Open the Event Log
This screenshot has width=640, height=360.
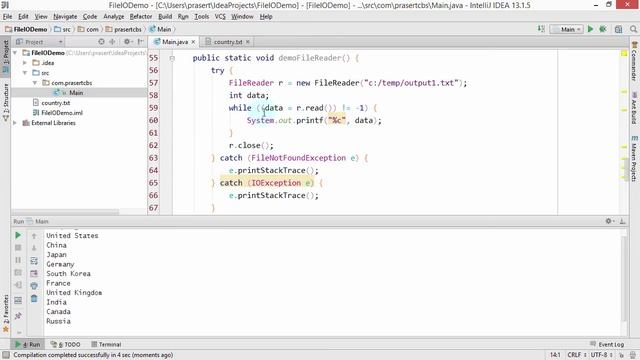[607, 344]
